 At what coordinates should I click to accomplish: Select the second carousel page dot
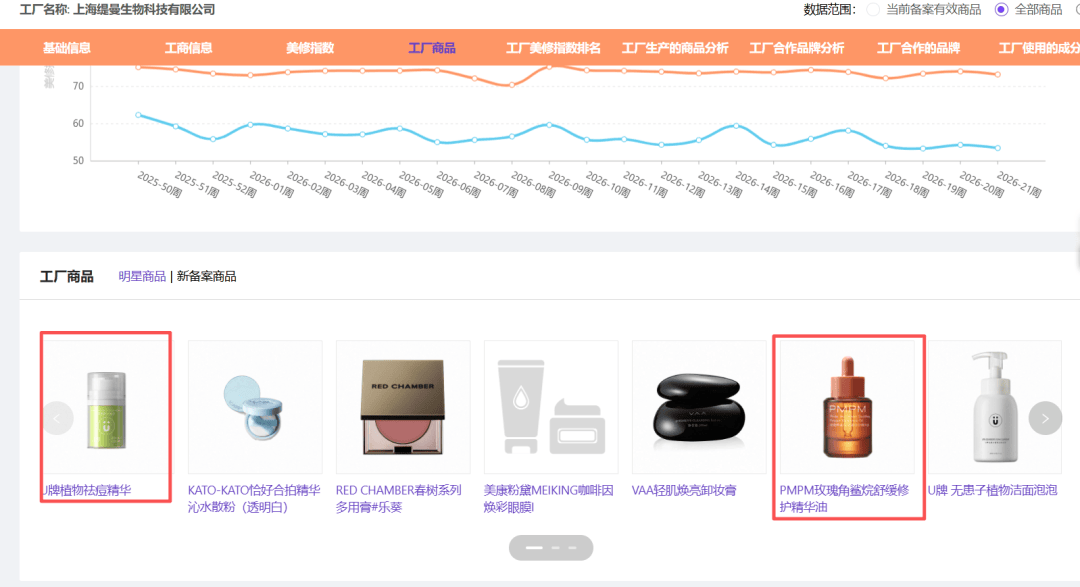(556, 548)
